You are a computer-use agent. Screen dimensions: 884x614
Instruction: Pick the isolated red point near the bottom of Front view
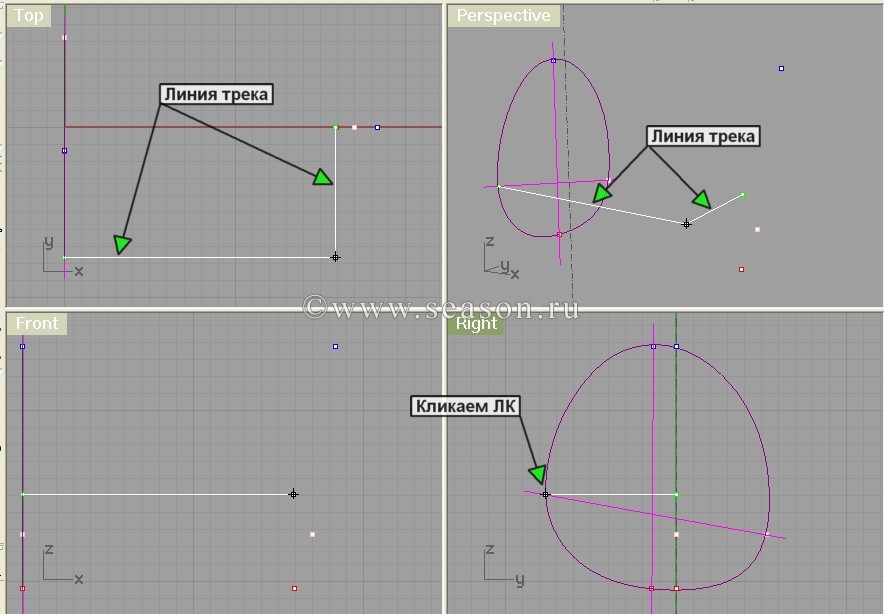pyautogui.click(x=294, y=589)
